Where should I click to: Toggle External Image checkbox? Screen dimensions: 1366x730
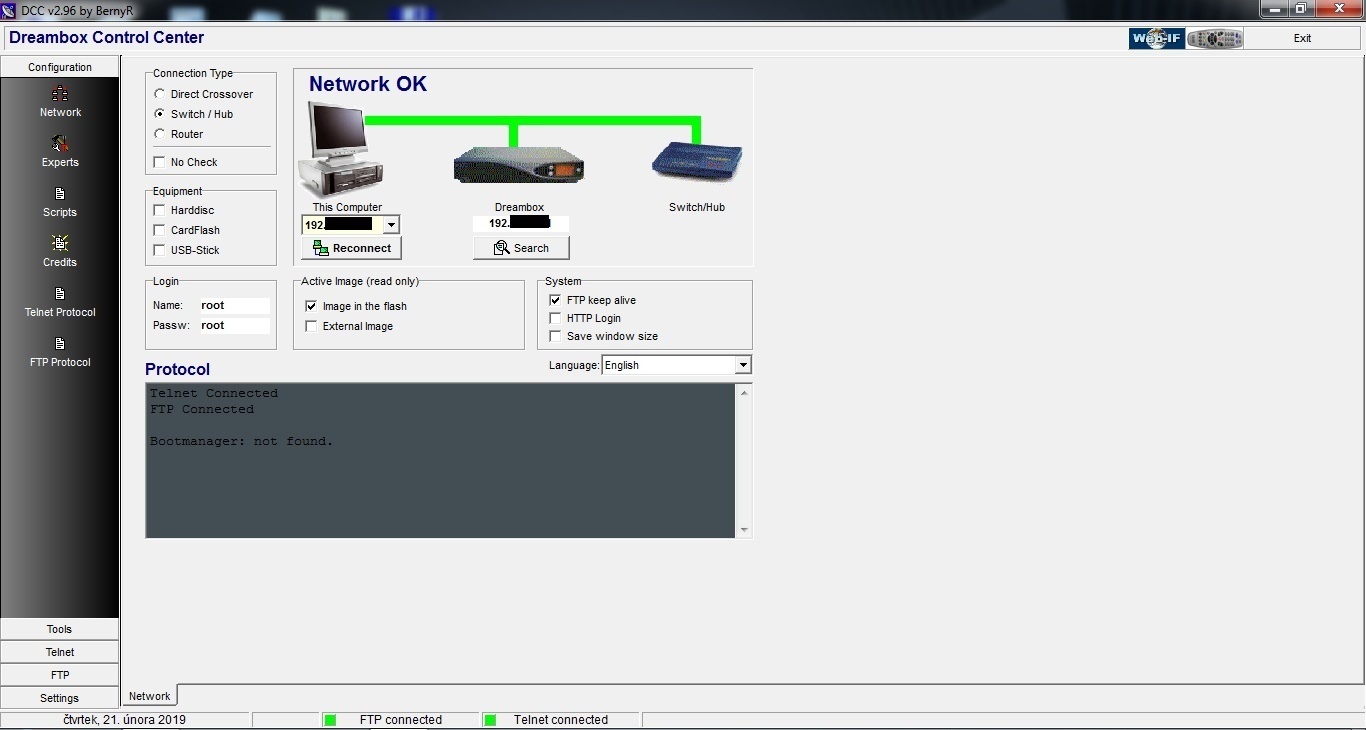[x=311, y=326]
